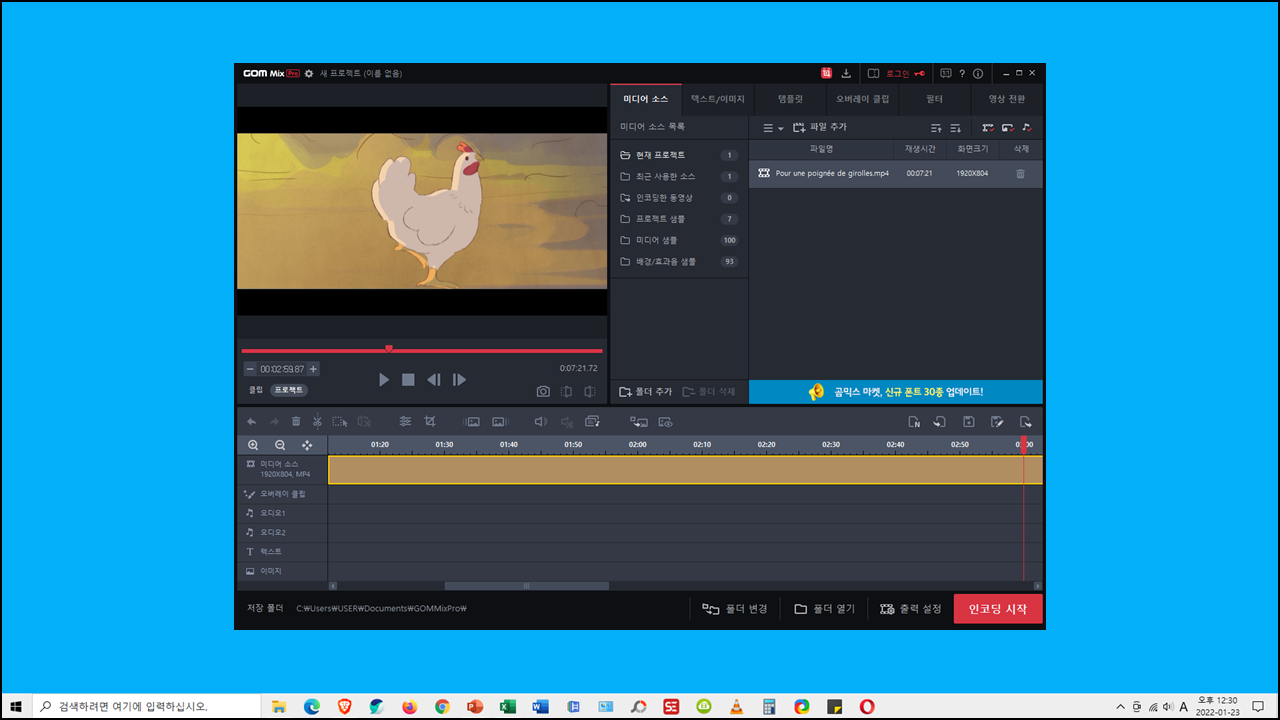Screen dimensions: 1280x720
Task: Select the 프로젝트 샘플 folder
Action: coord(679,219)
